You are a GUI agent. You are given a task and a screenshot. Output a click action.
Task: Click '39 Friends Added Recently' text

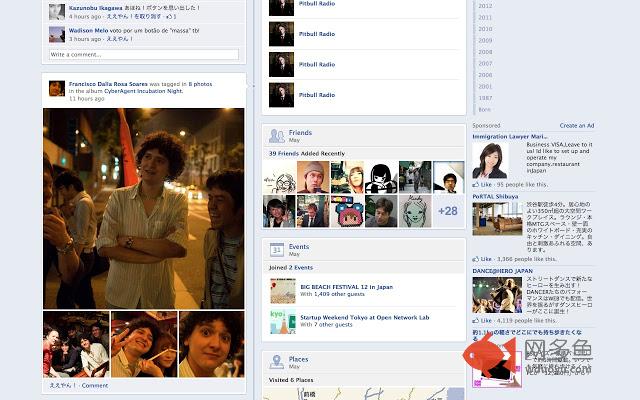307,153
